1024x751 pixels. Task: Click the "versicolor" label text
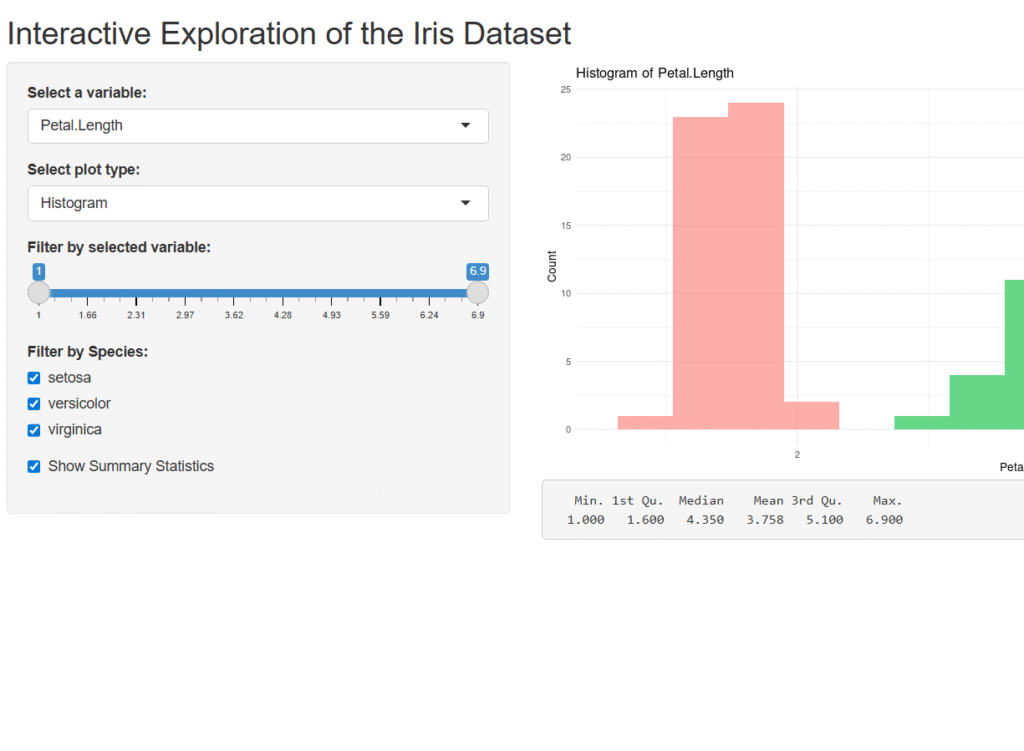[79, 404]
